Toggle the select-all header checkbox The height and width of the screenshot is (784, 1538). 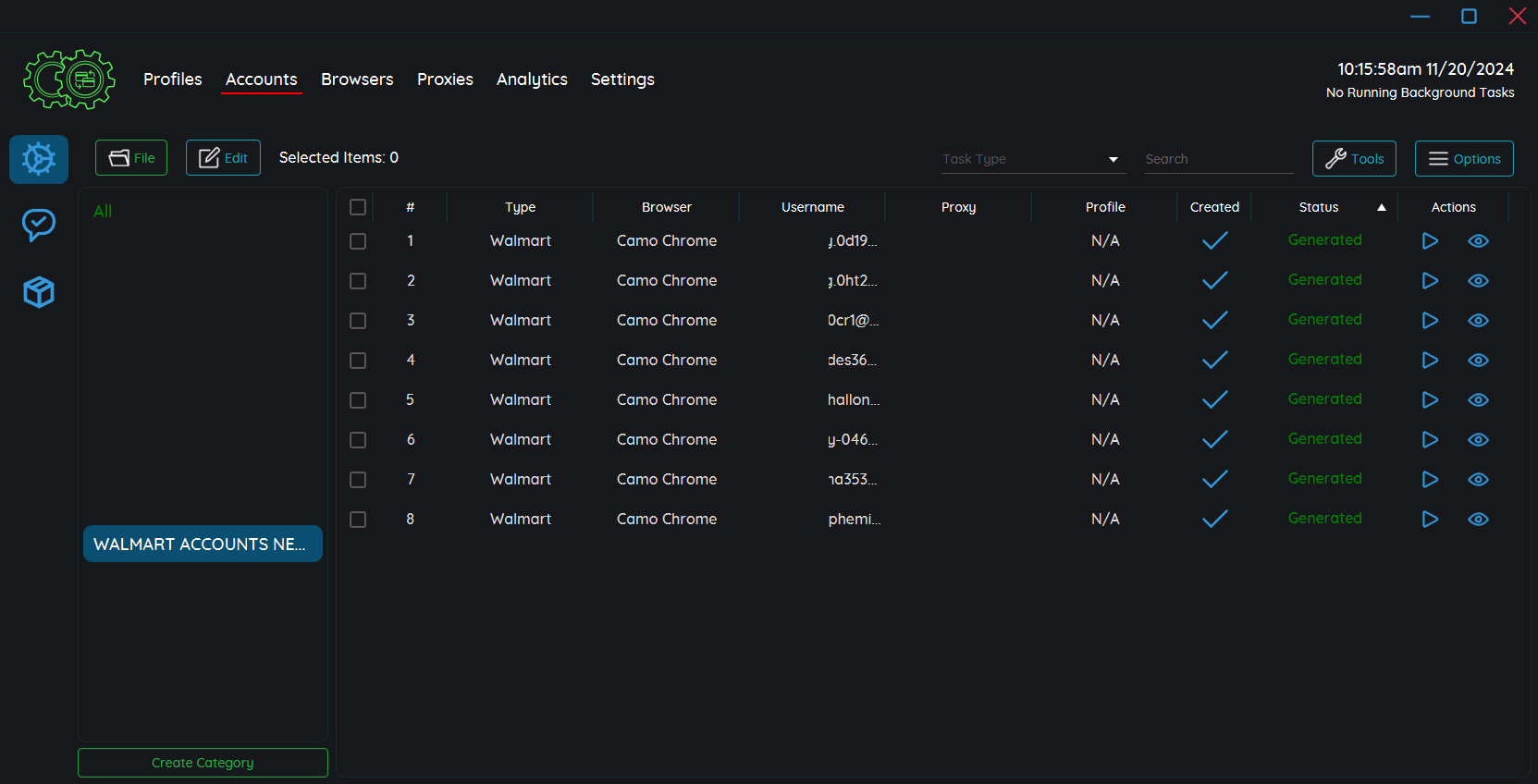pos(358,207)
